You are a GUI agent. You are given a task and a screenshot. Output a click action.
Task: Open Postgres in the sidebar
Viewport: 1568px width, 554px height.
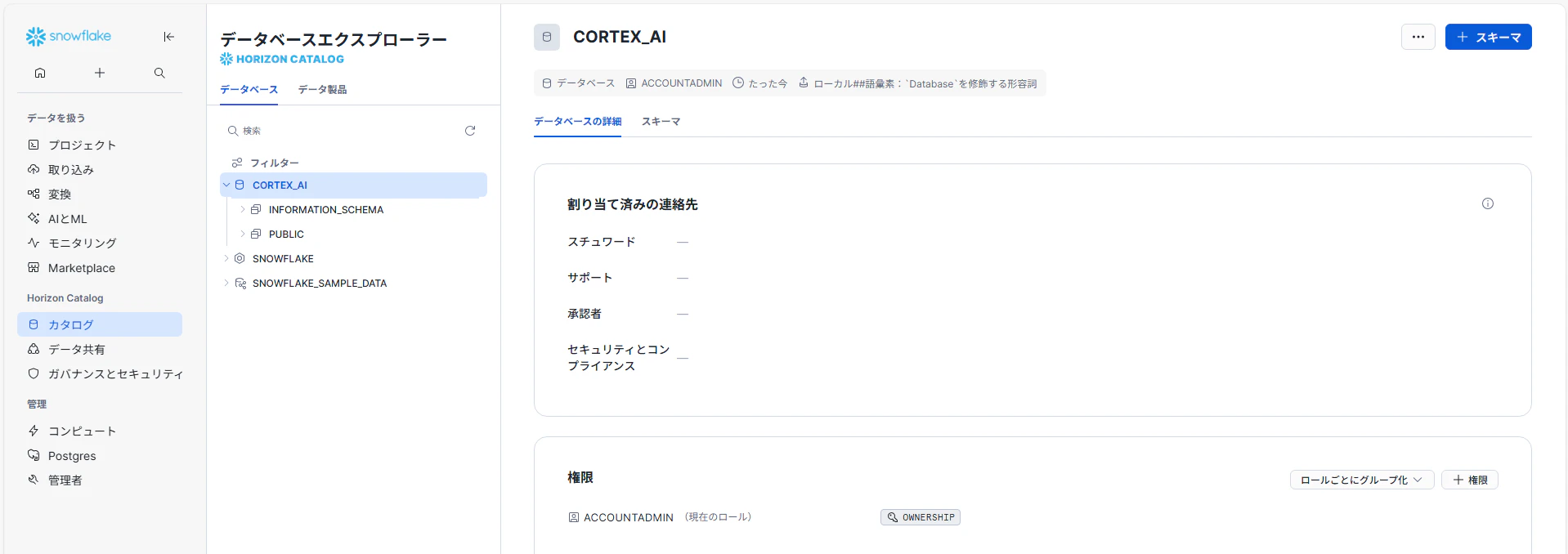pos(100,455)
